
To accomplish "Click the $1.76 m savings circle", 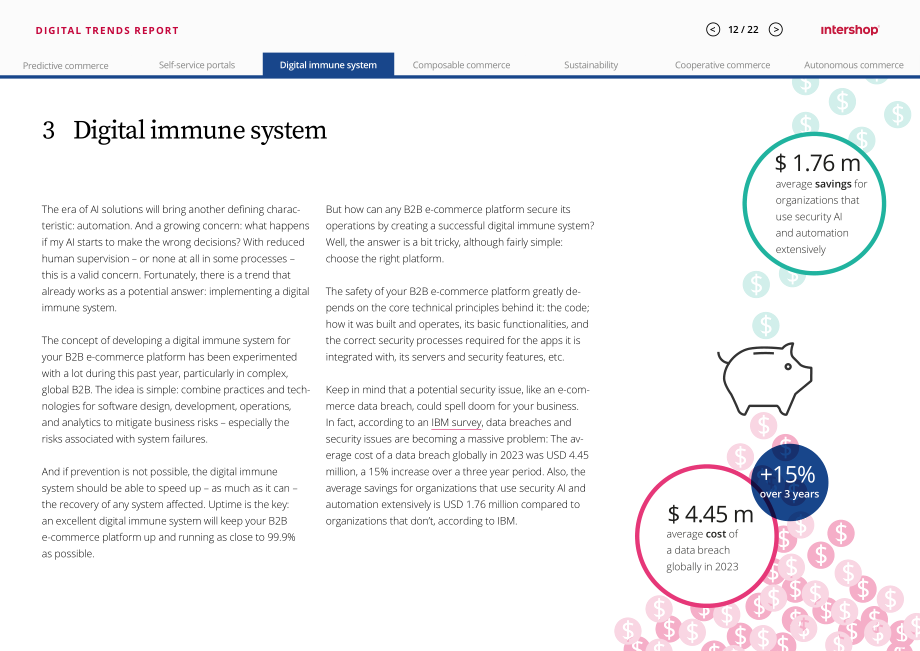I will [814, 203].
